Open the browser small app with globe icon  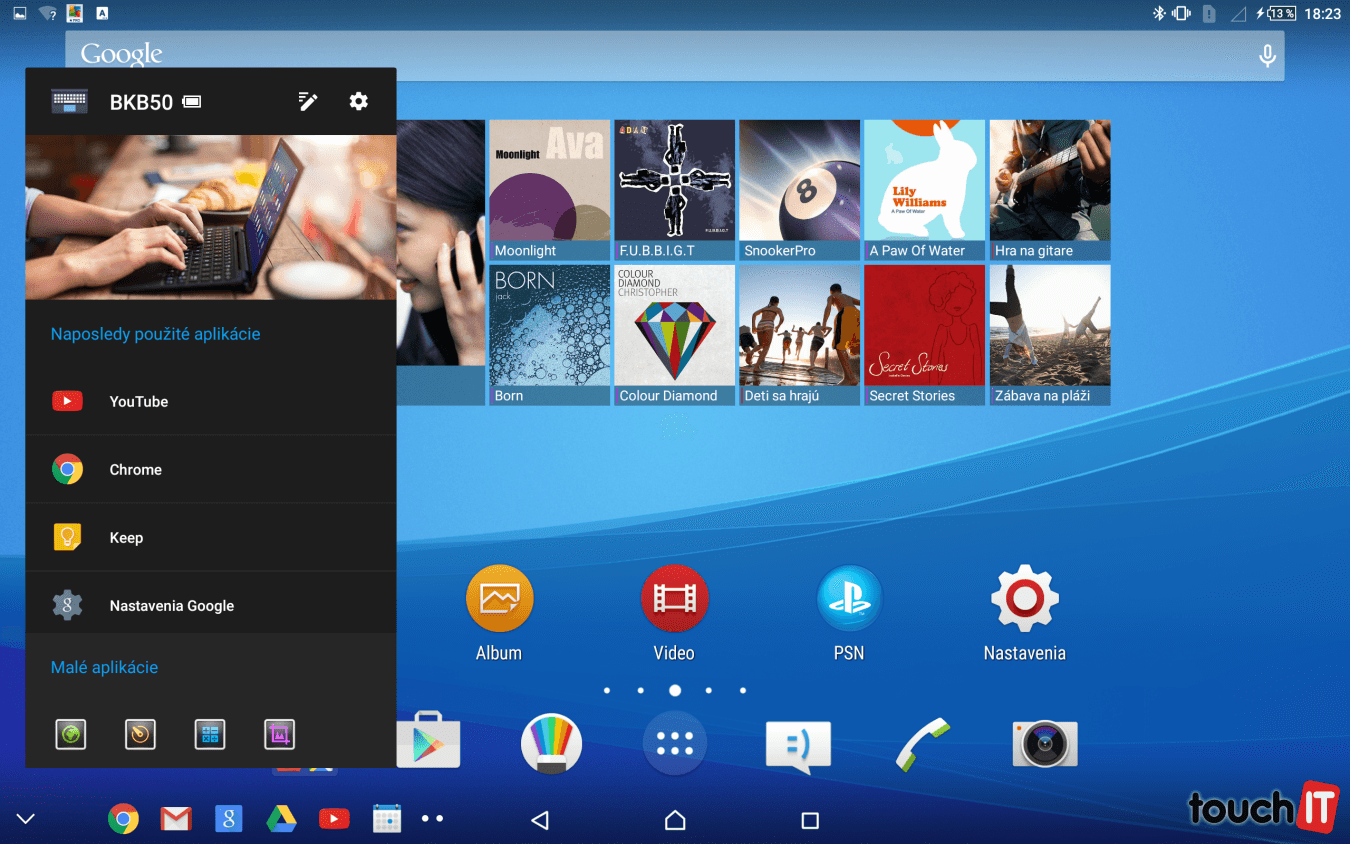coord(71,735)
